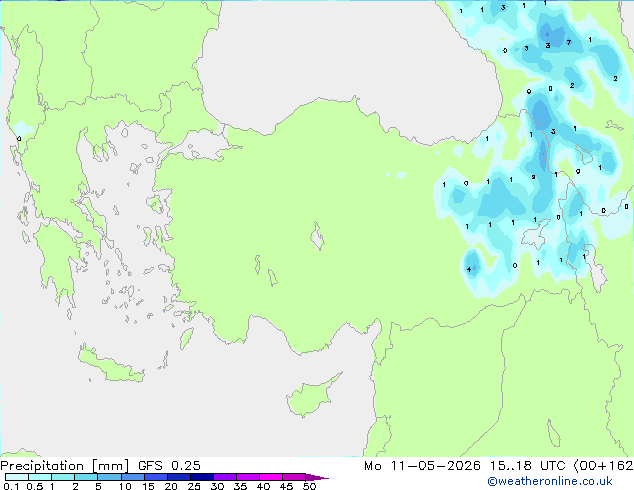Click the 'Mo 11-05-2026' date text

point(422,466)
